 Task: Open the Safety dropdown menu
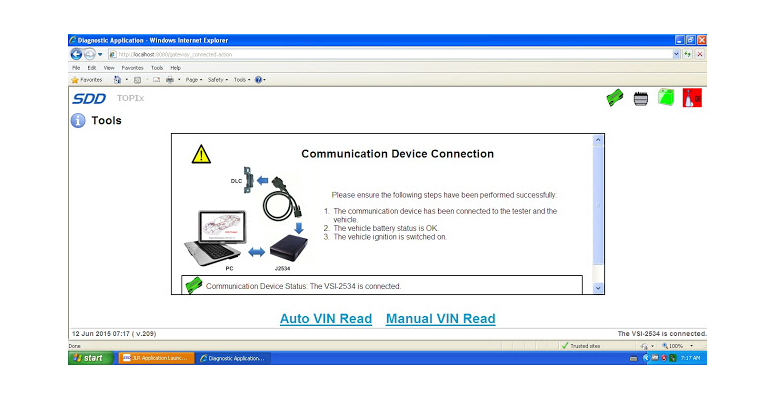[218, 80]
